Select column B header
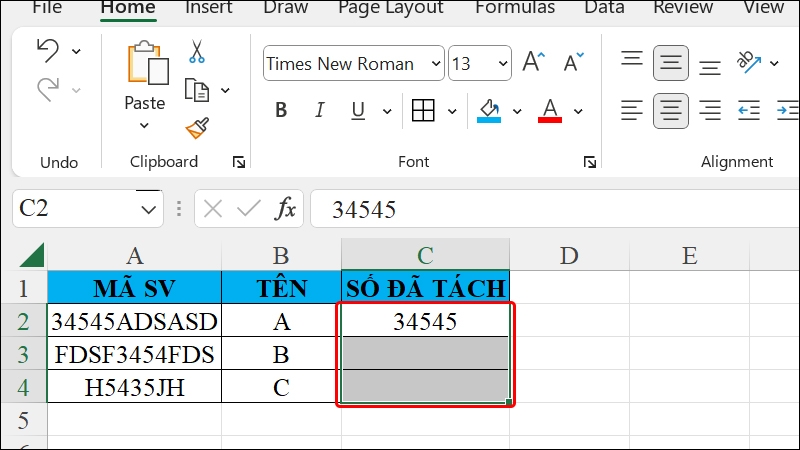Viewport: 800px width, 450px height. tap(282, 255)
